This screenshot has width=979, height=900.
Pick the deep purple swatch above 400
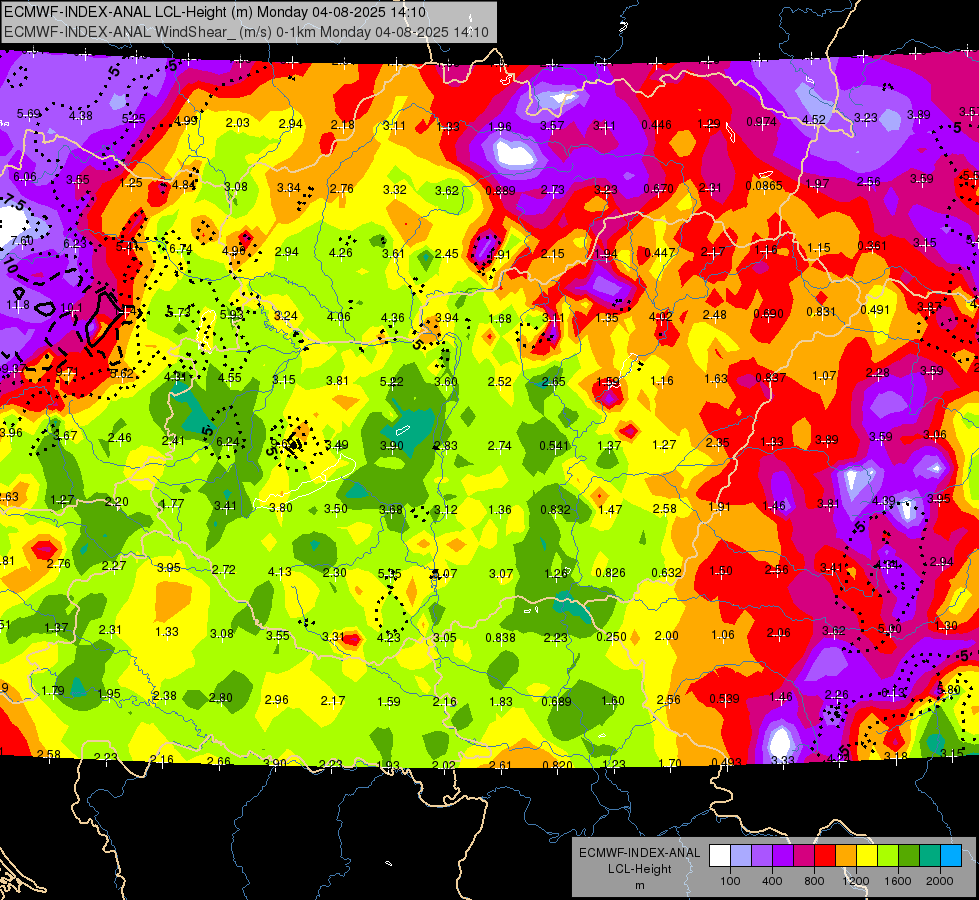[783, 856]
